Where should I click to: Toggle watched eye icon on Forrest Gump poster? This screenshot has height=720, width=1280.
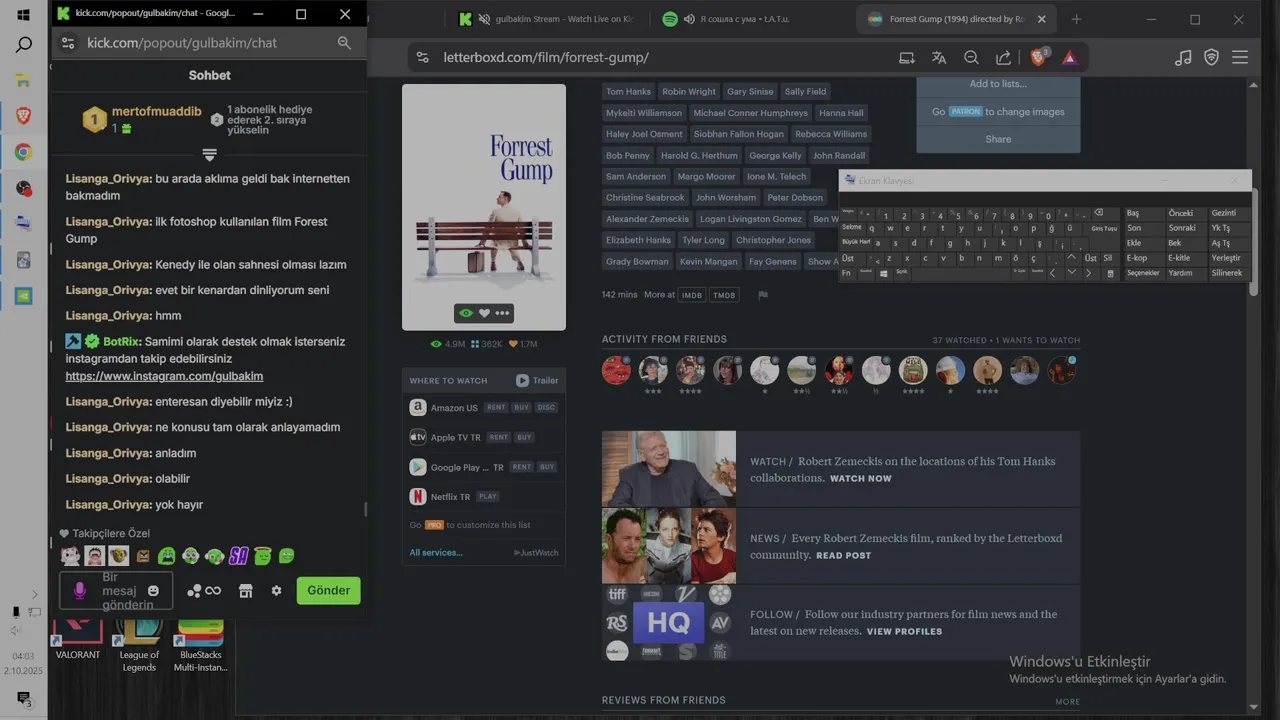(x=466, y=313)
